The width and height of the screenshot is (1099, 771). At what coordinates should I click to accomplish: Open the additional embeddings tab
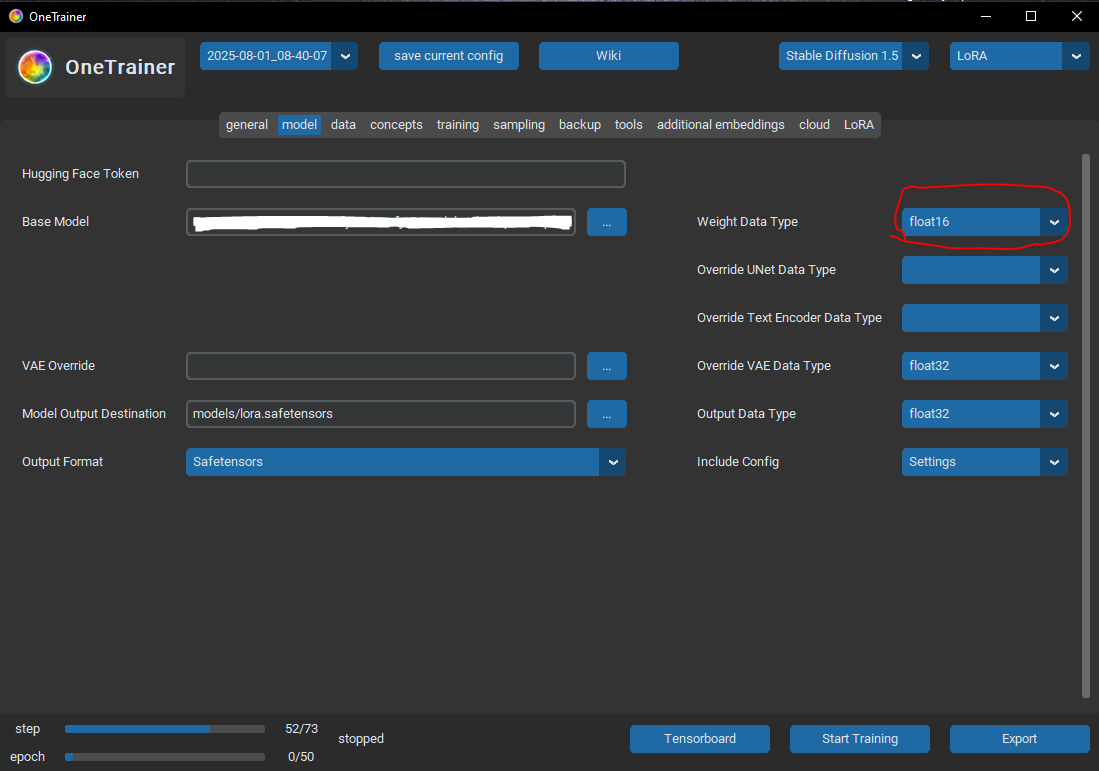[721, 125]
